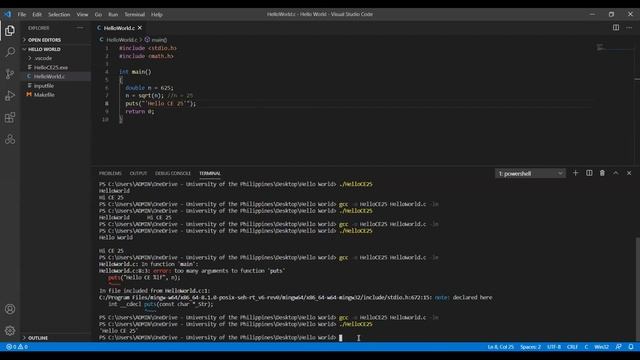Select the Terminal panel tab
Screen dimensions: 640x360
point(210,173)
